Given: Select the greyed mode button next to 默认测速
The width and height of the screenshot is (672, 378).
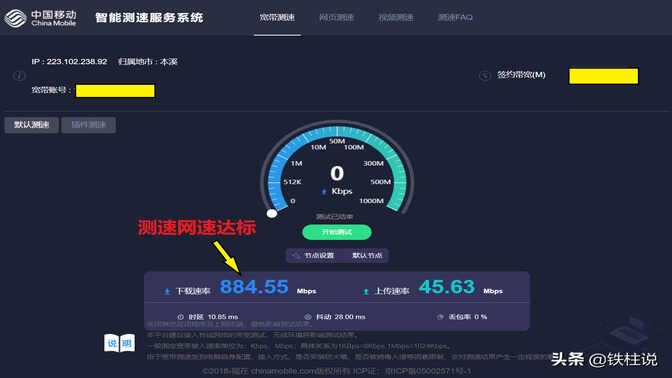Looking at the screenshot, I should (88, 125).
